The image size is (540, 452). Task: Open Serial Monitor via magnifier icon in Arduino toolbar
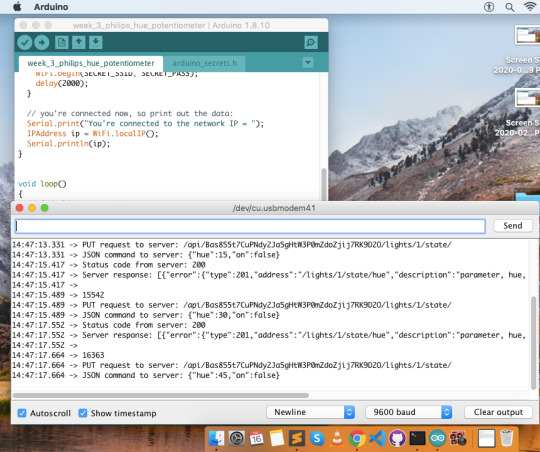tap(311, 42)
